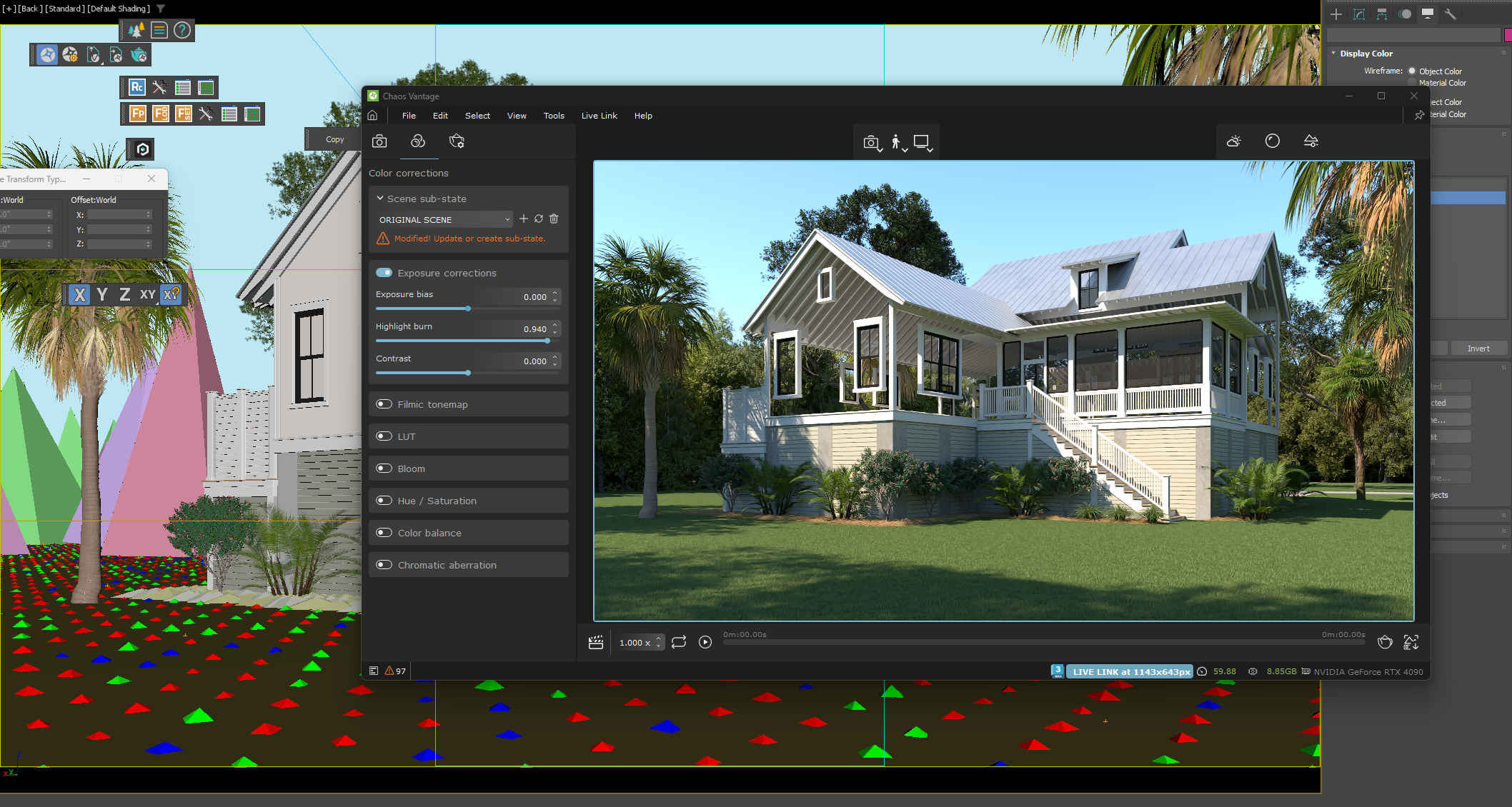The height and width of the screenshot is (807, 1512).
Task: Select the circular lens/render settings icon
Action: (1272, 142)
